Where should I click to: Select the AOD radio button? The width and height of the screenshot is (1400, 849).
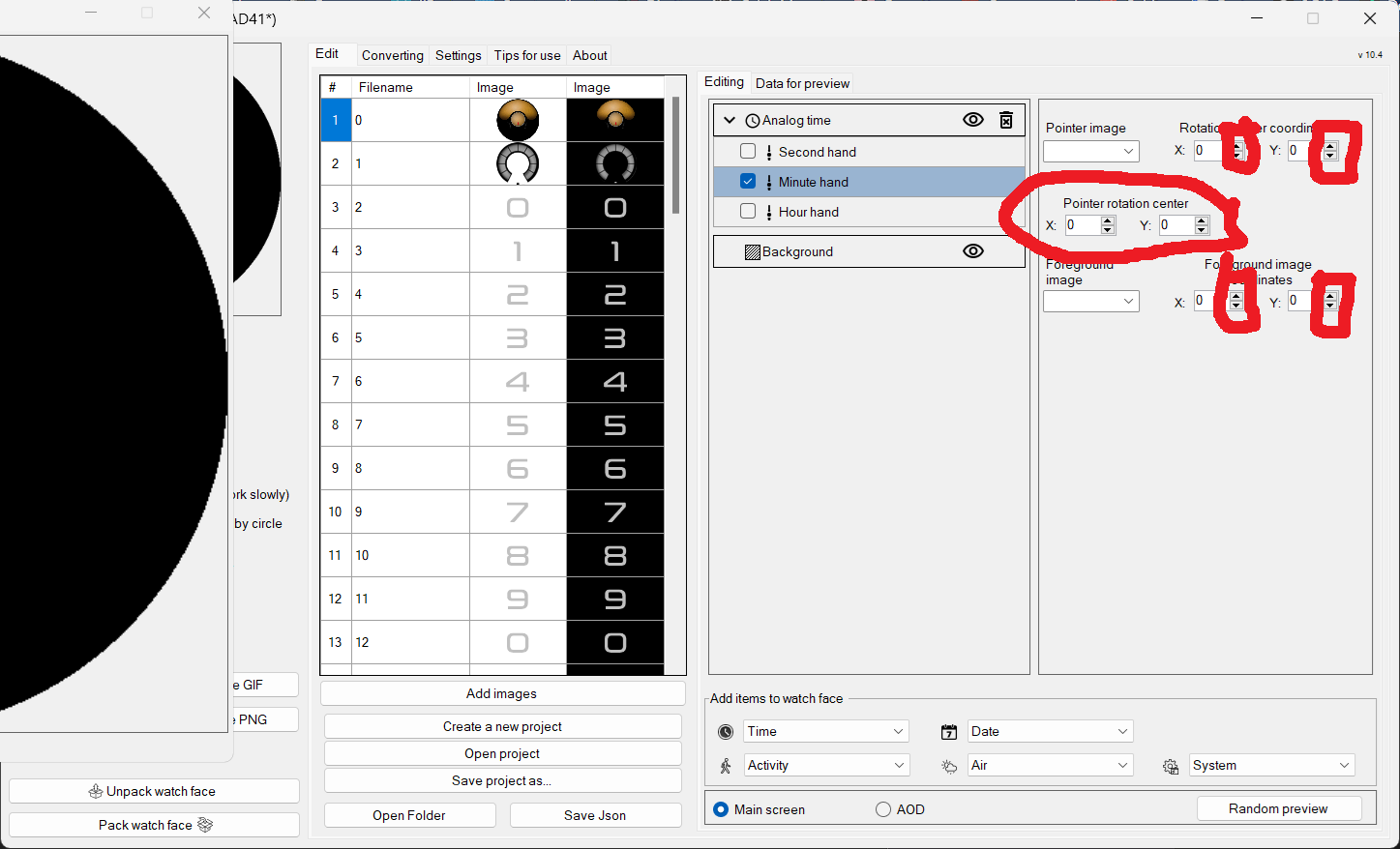point(883,809)
